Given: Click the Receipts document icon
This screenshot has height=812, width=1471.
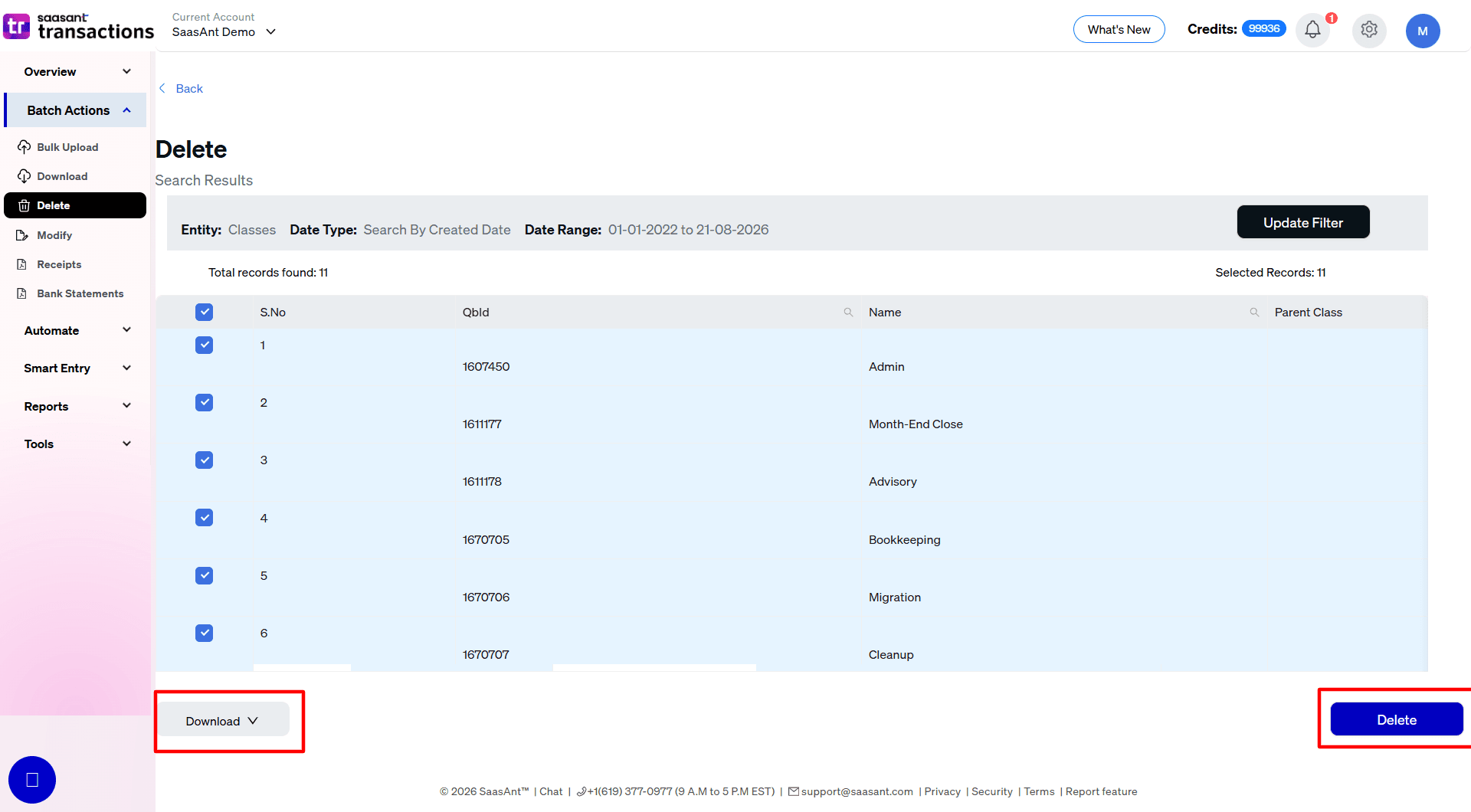Looking at the screenshot, I should click(x=22, y=264).
